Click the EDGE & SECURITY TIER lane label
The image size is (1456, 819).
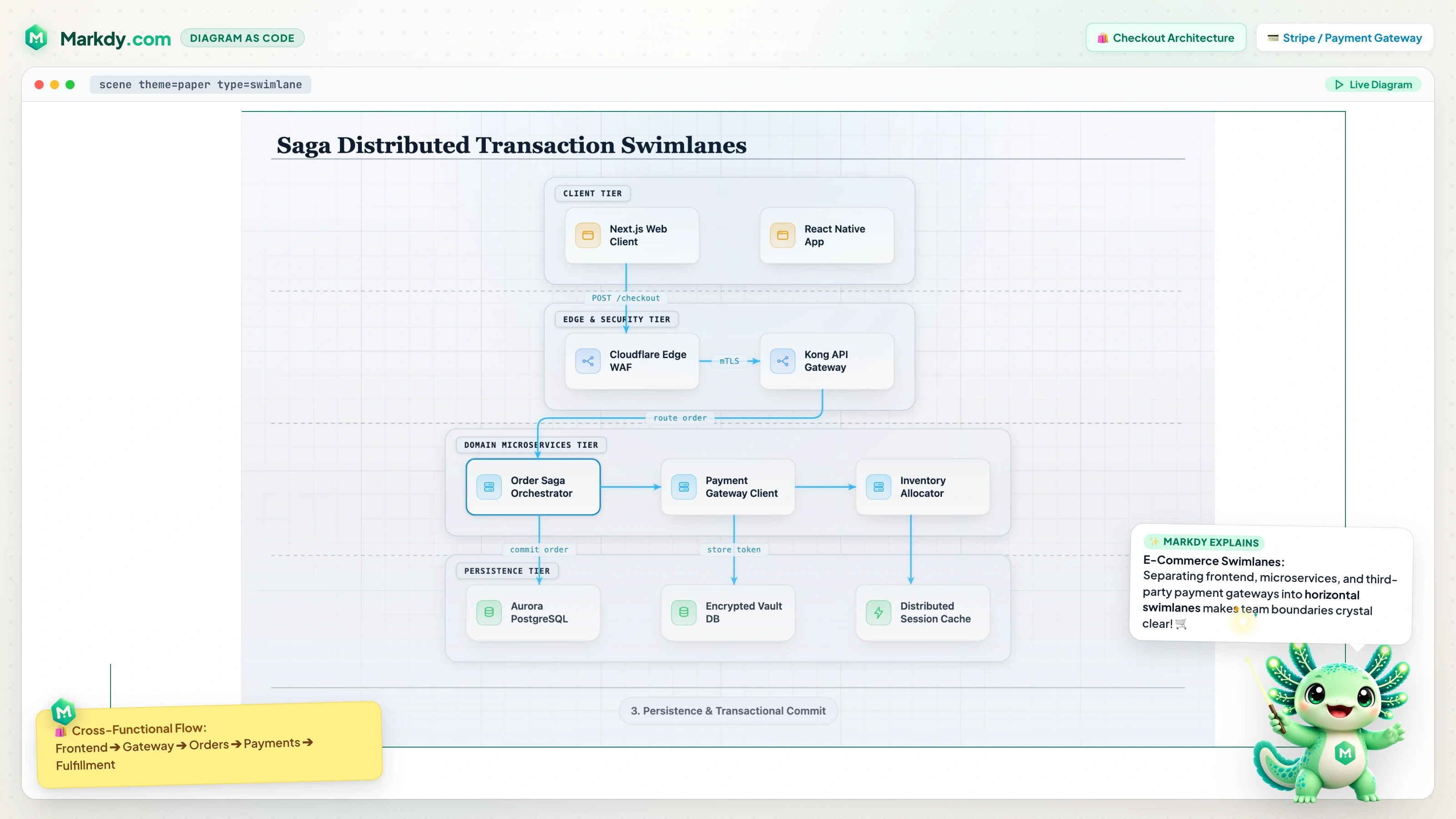coord(617,319)
